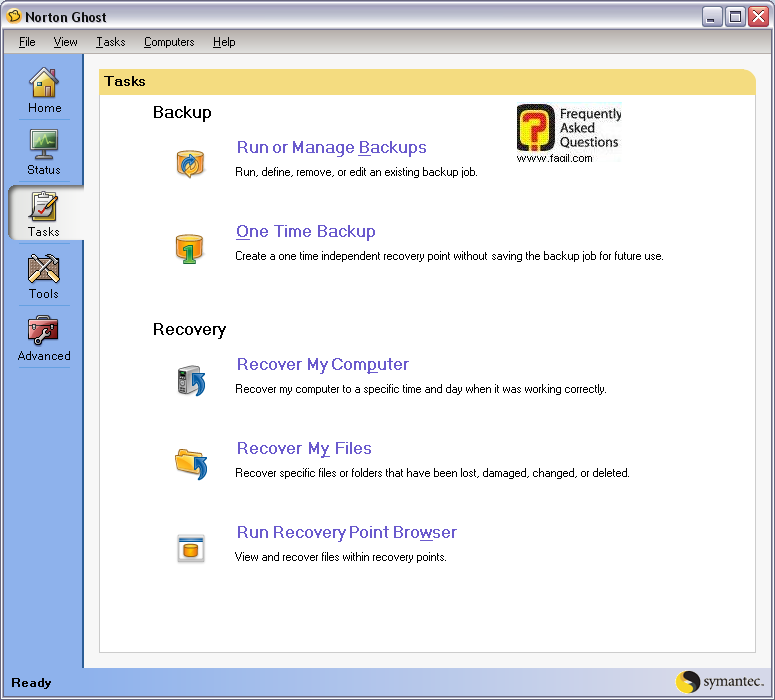Open the Tasks menu in menu bar
This screenshot has width=775, height=700.
[111, 42]
